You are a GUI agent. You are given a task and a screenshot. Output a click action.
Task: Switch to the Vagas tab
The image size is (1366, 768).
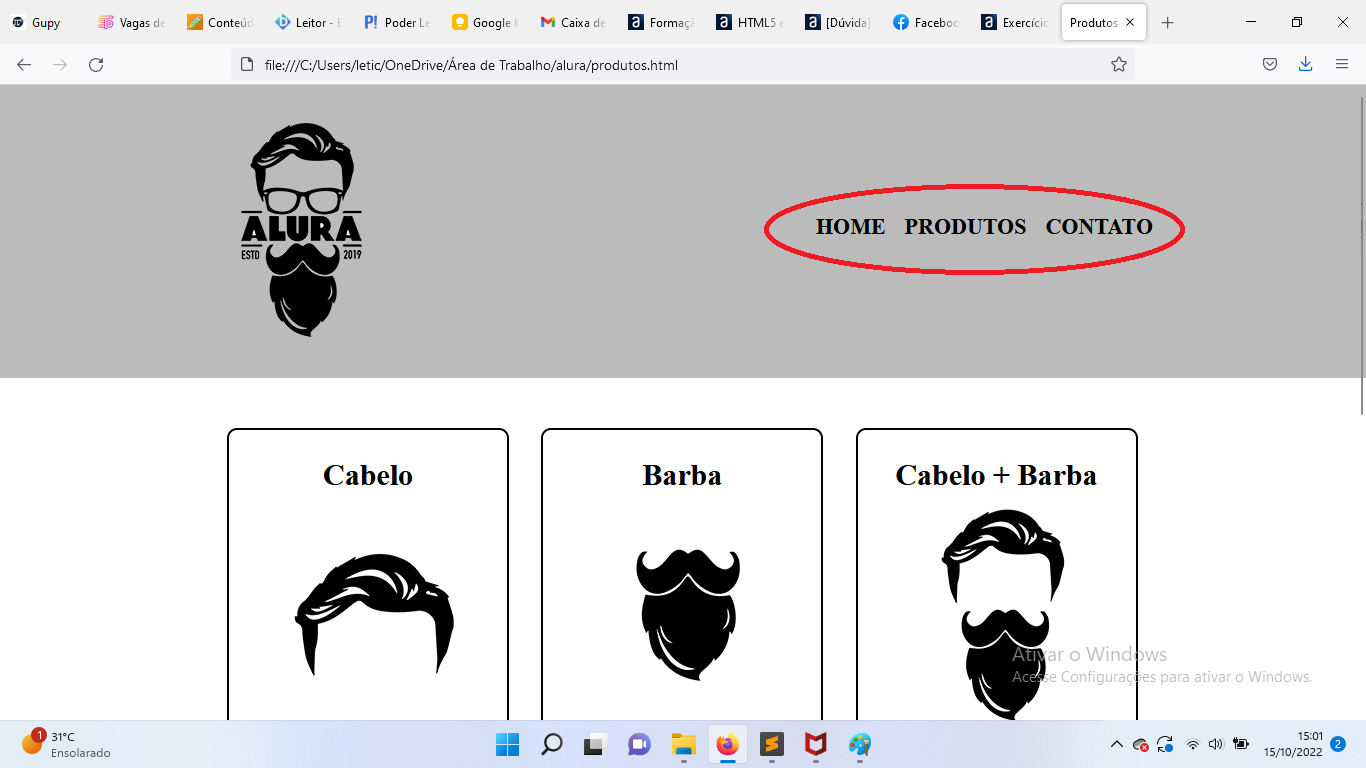click(131, 22)
